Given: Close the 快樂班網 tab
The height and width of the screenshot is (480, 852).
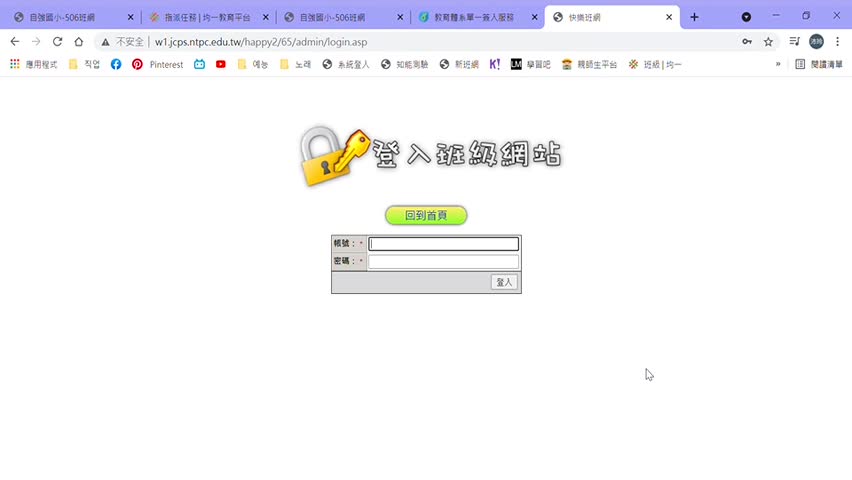Looking at the screenshot, I should [x=669, y=17].
